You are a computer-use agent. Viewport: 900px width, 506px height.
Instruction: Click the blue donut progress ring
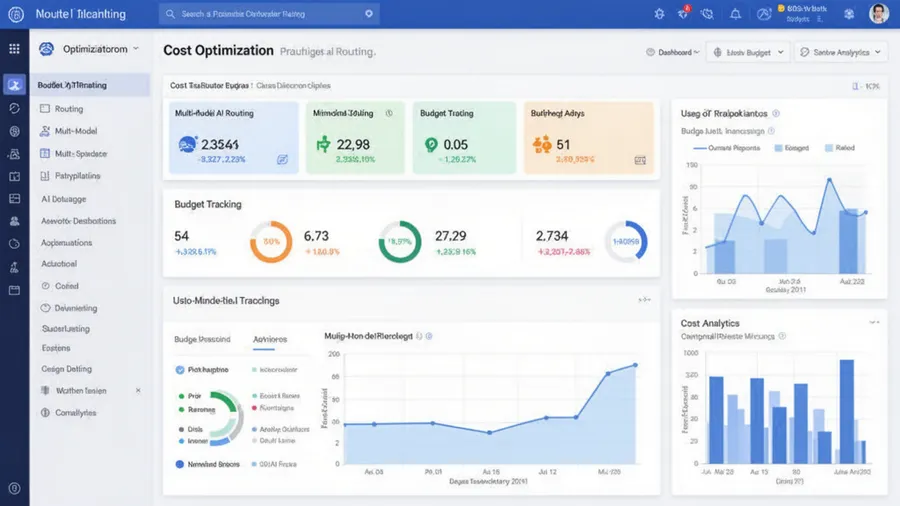(626, 242)
